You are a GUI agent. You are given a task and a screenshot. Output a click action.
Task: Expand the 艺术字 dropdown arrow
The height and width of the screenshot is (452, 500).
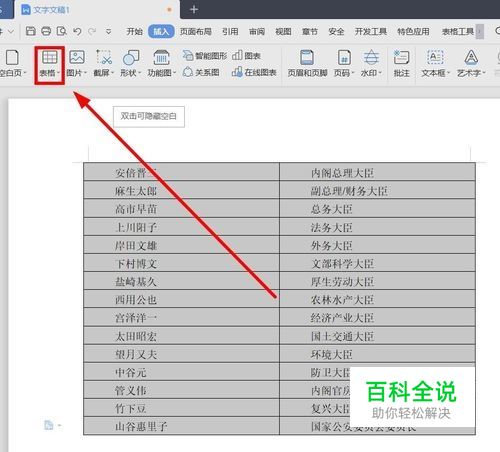[484, 73]
